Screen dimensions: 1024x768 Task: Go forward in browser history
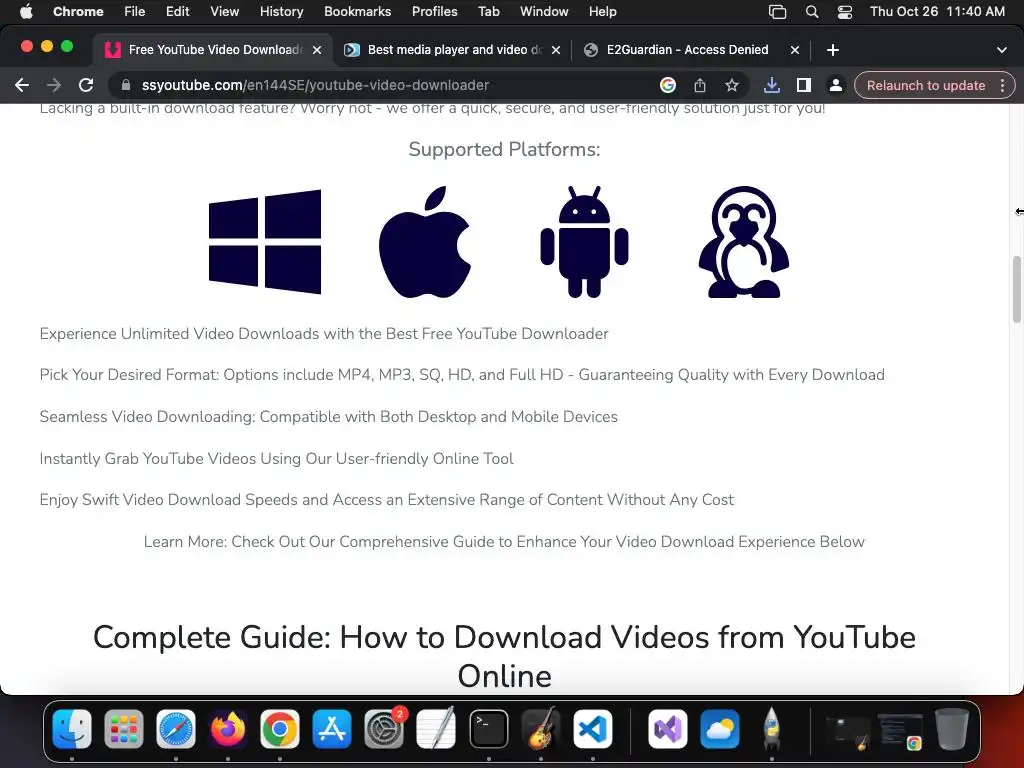point(54,85)
